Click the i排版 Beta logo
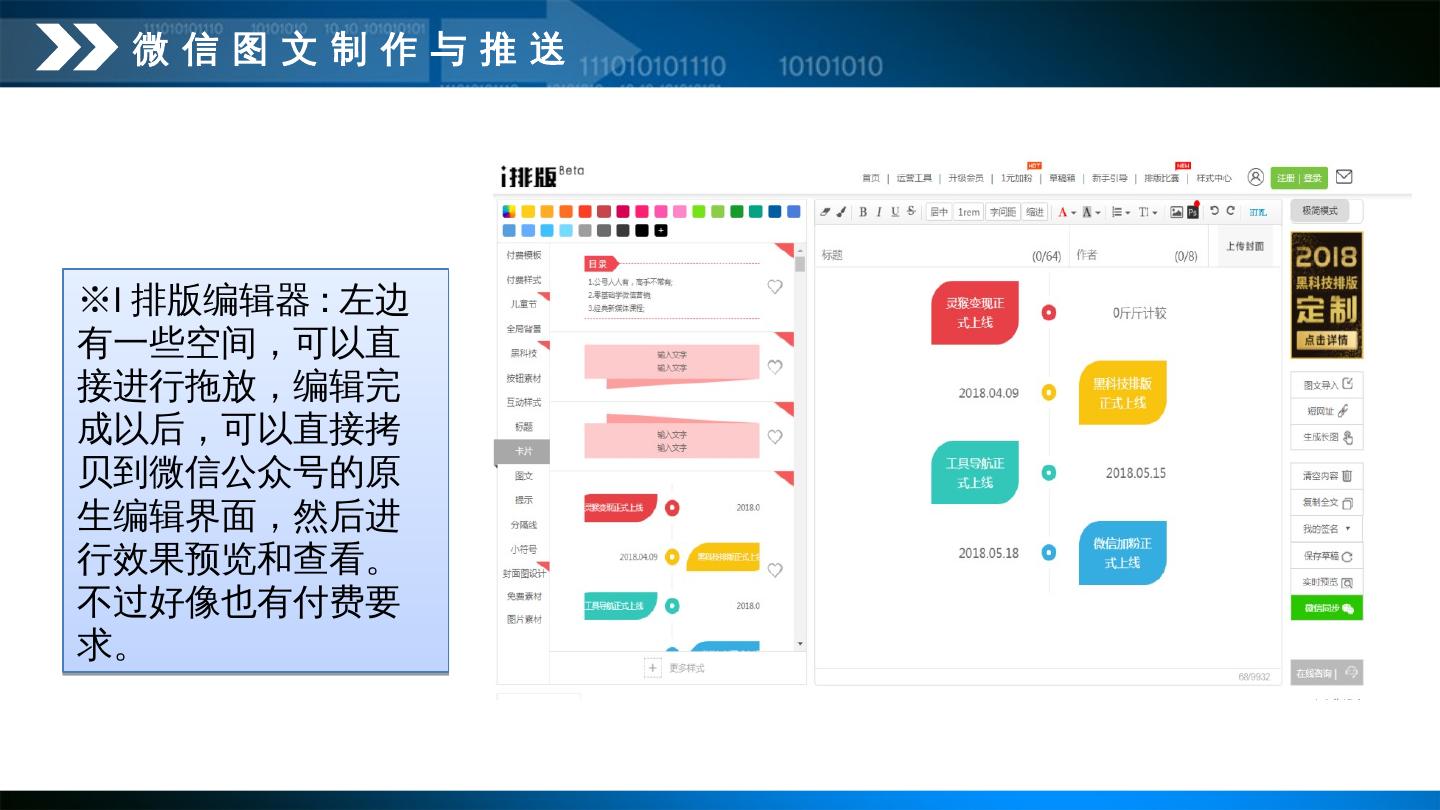Screen dimensions: 1440x810 click(x=542, y=176)
